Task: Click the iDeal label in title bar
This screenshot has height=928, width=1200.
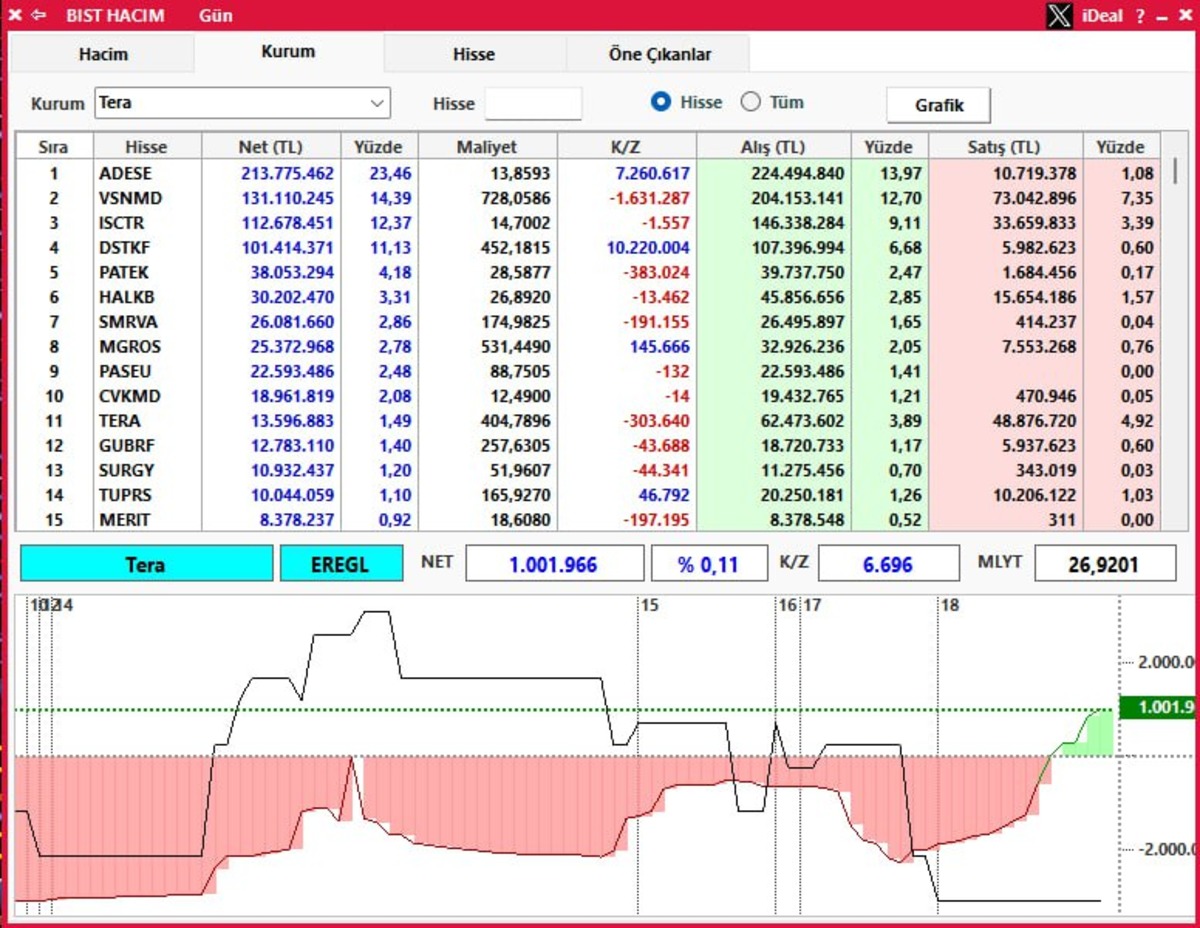Action: pyautogui.click(x=1102, y=16)
